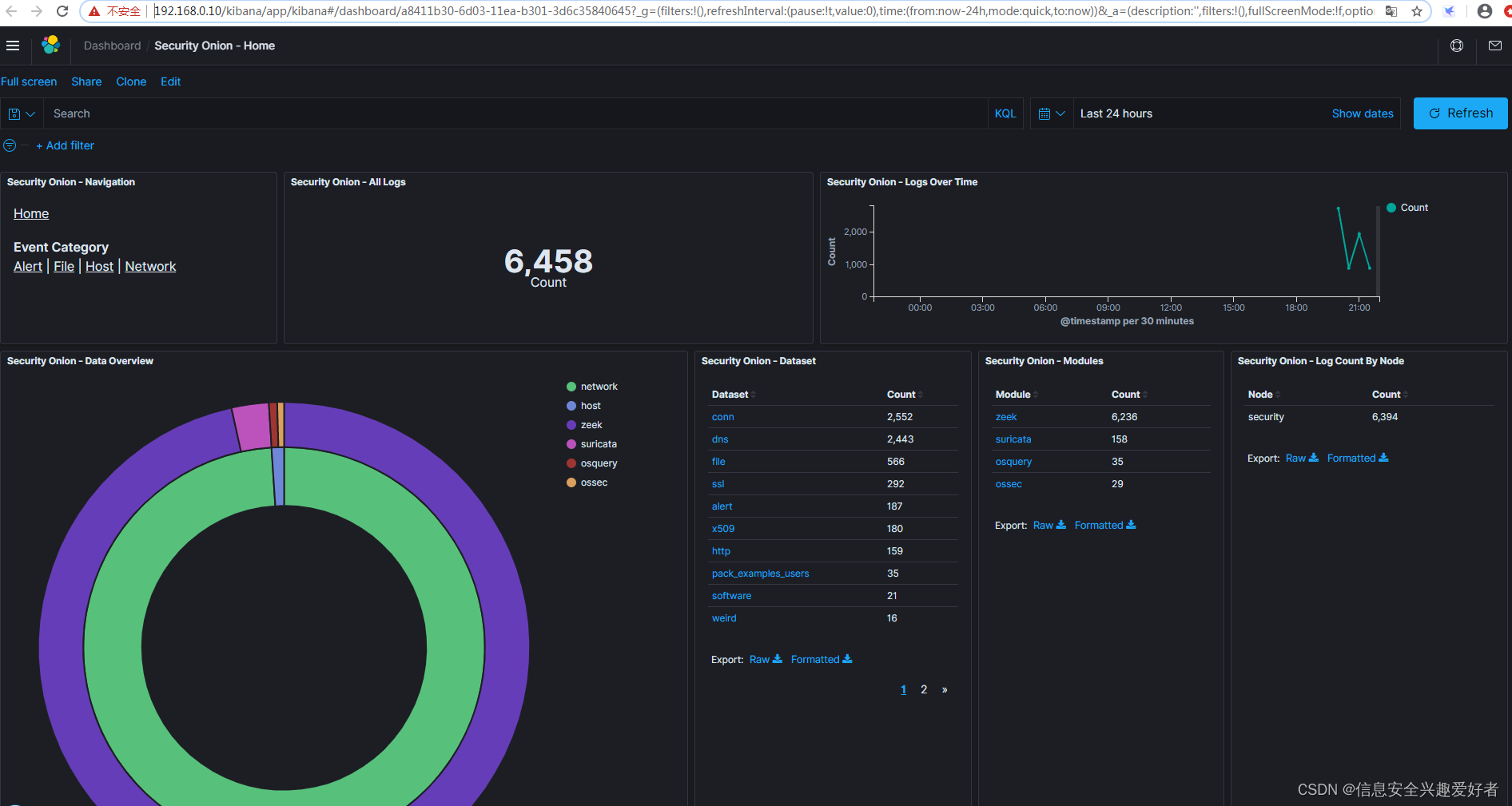Sort by Dataset column header
Image resolution: width=1512 pixels, height=806 pixels.
click(733, 395)
